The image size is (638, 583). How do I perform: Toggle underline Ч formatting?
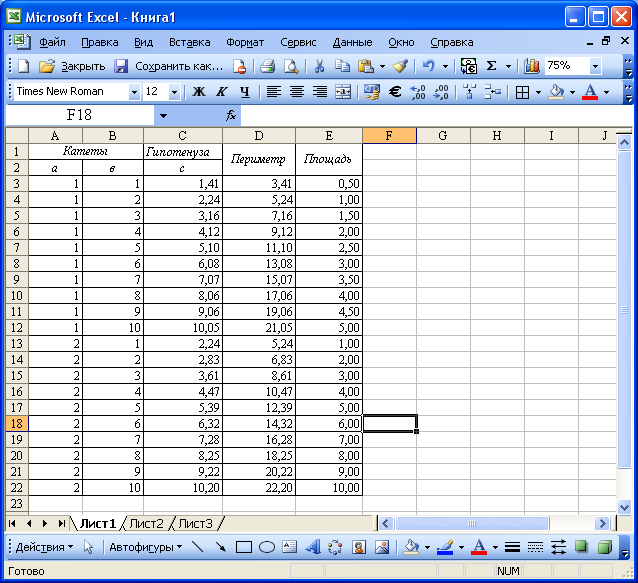click(x=245, y=92)
